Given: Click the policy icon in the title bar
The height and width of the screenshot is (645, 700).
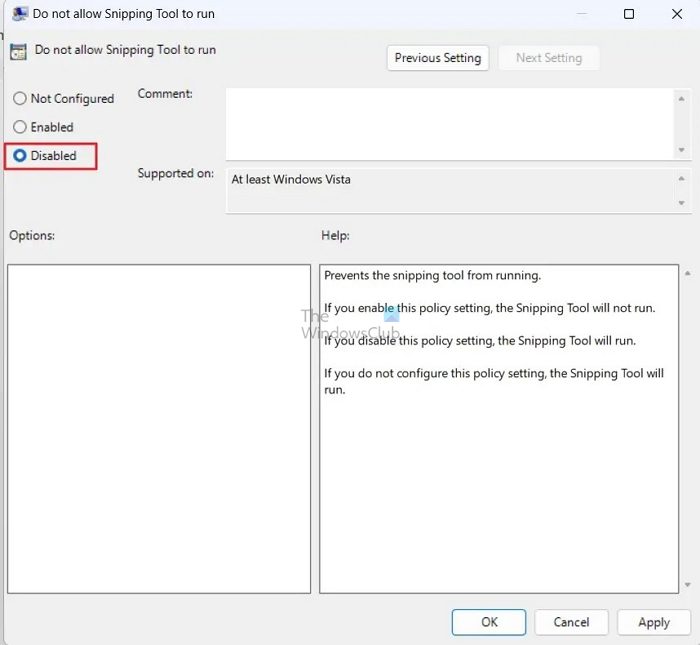Looking at the screenshot, I should (x=20, y=13).
